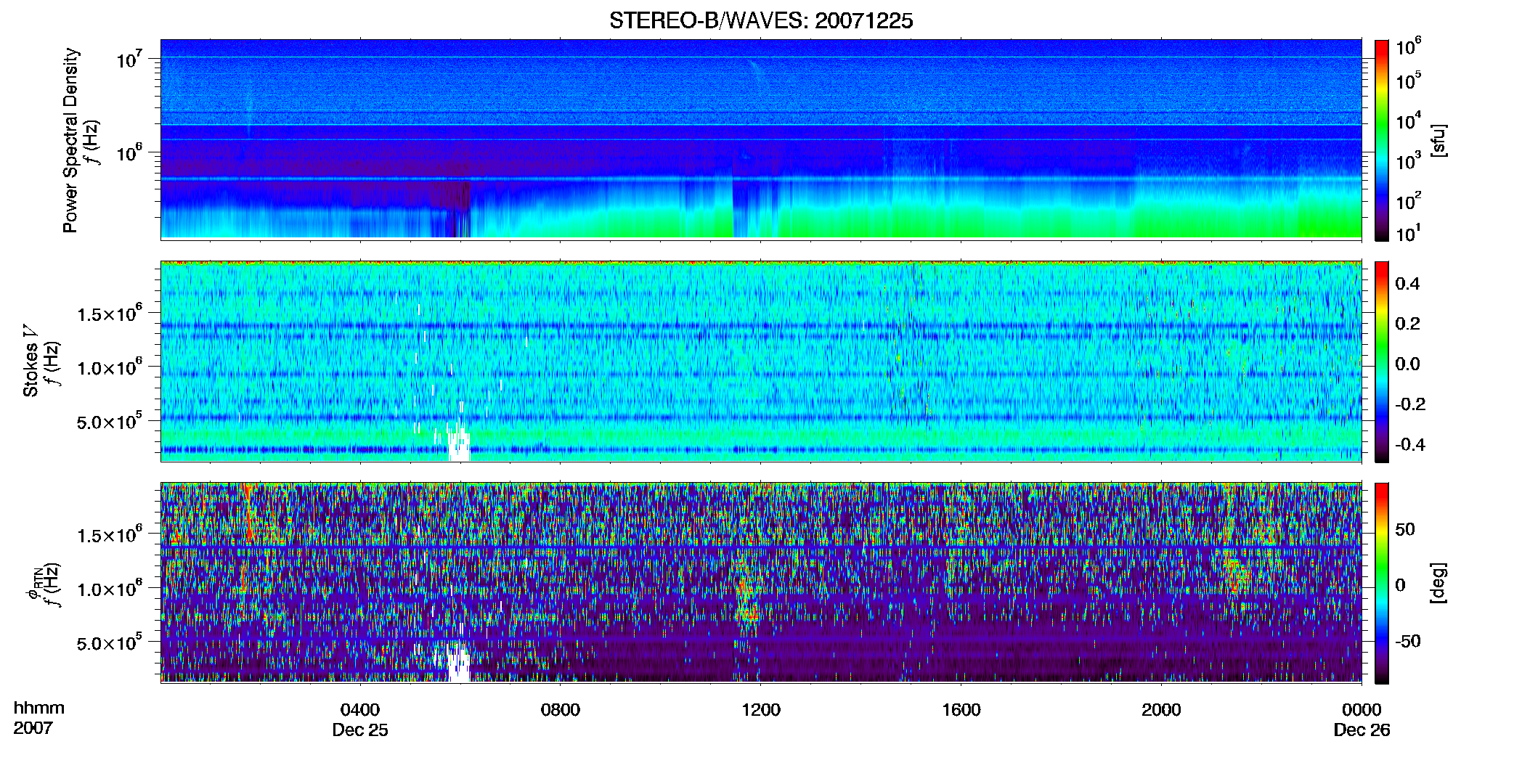Click the Power Spectral Density axis label

[70, 140]
